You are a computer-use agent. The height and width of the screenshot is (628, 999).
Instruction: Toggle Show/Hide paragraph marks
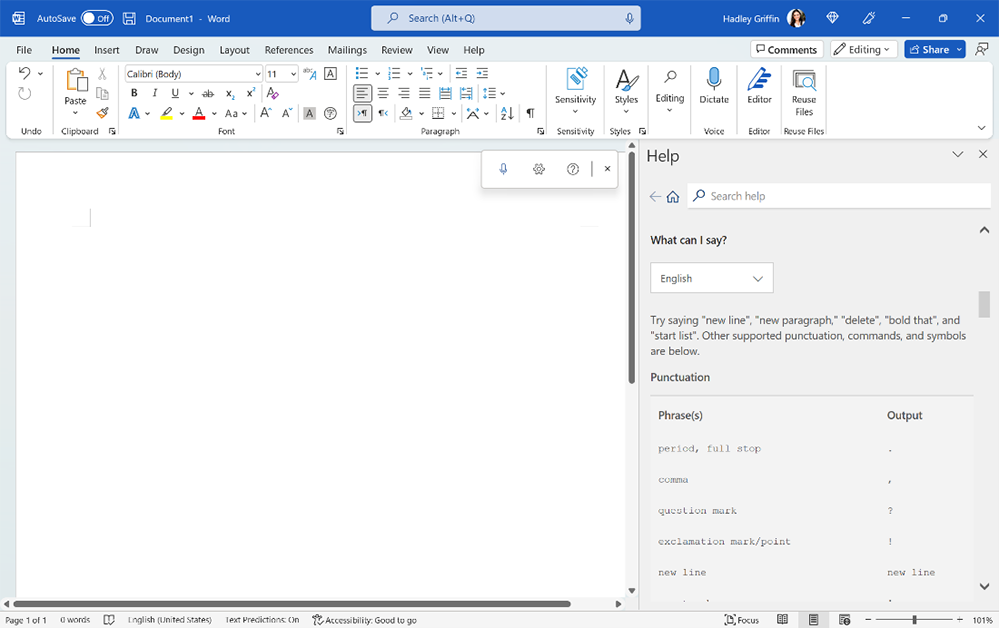[530, 113]
